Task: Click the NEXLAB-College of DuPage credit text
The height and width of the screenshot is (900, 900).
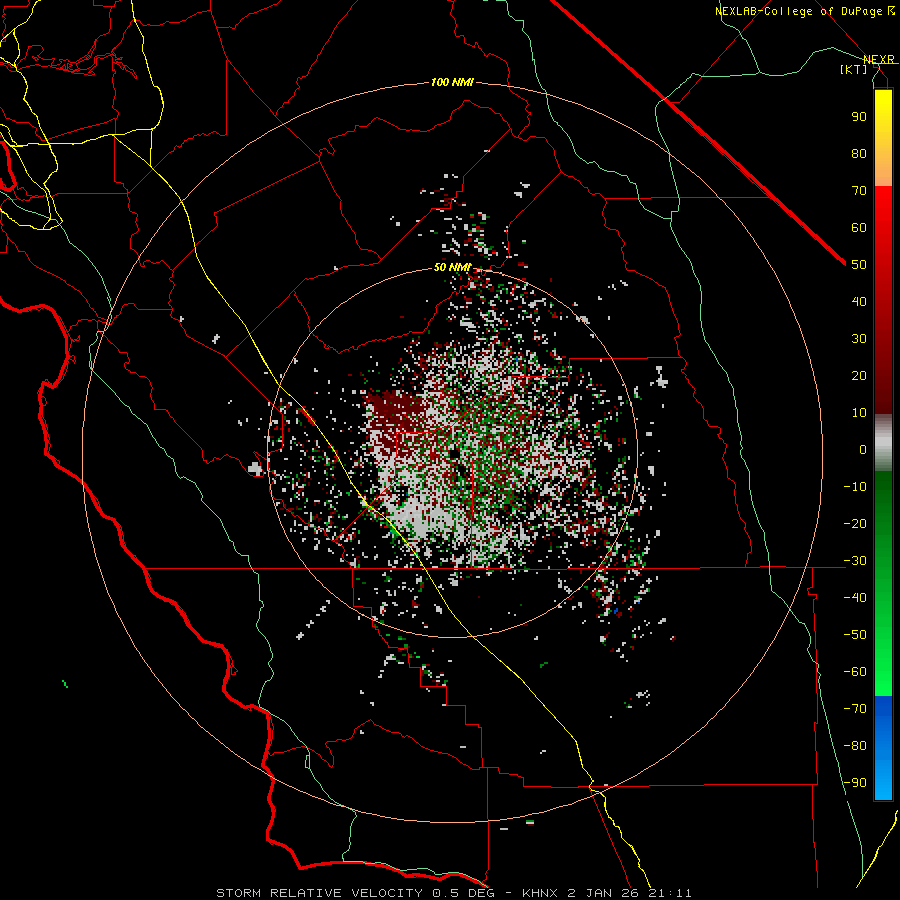Action: (798, 11)
